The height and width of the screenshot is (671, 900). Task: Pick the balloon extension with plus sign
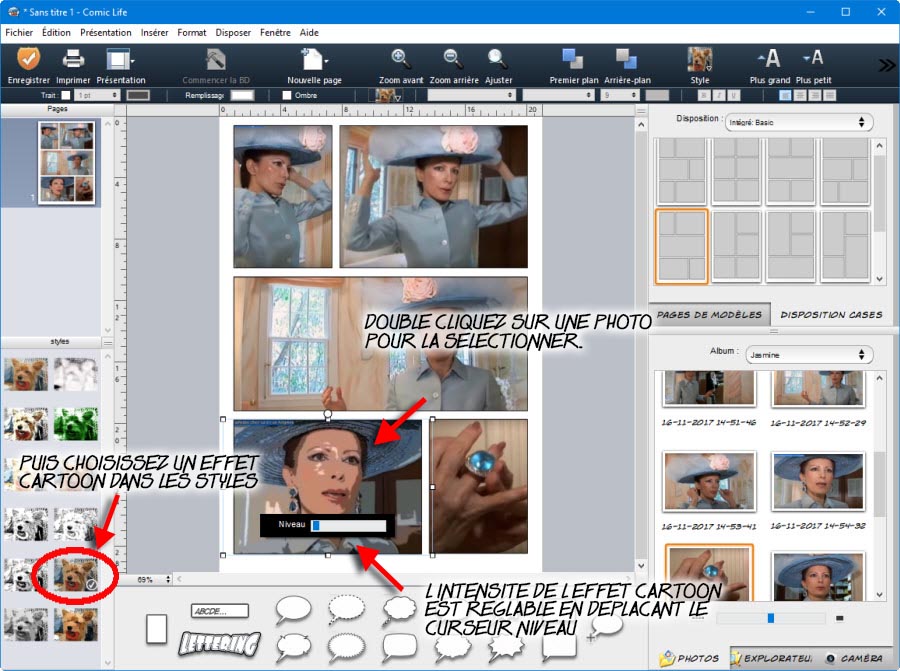[x=605, y=627]
